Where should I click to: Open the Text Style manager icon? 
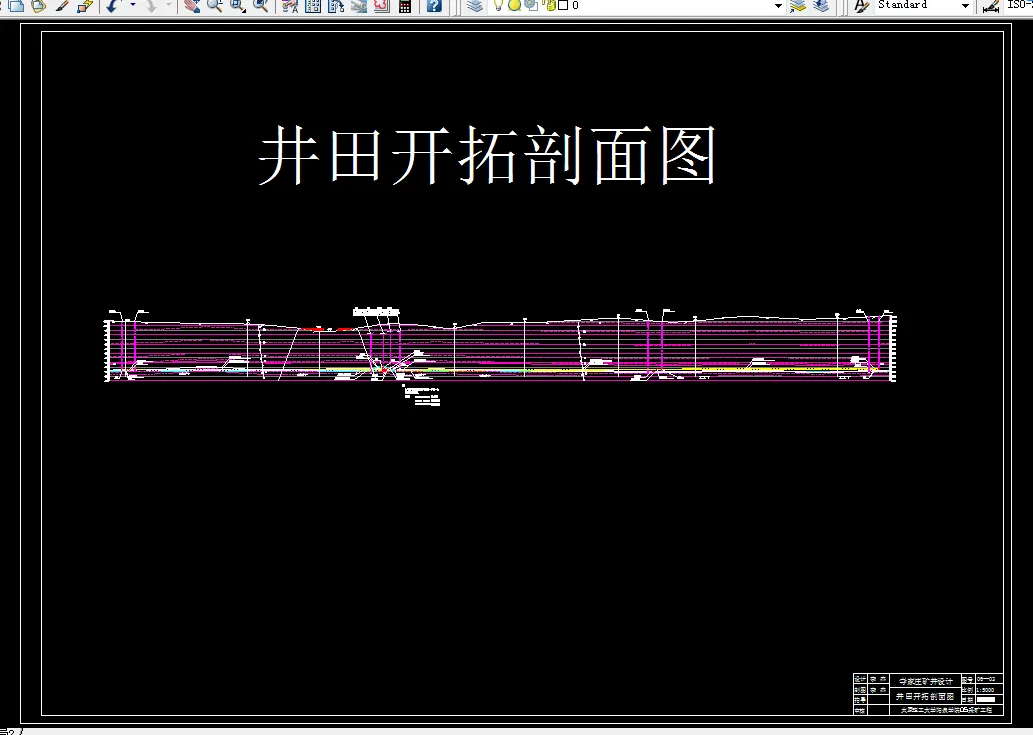pos(861,6)
